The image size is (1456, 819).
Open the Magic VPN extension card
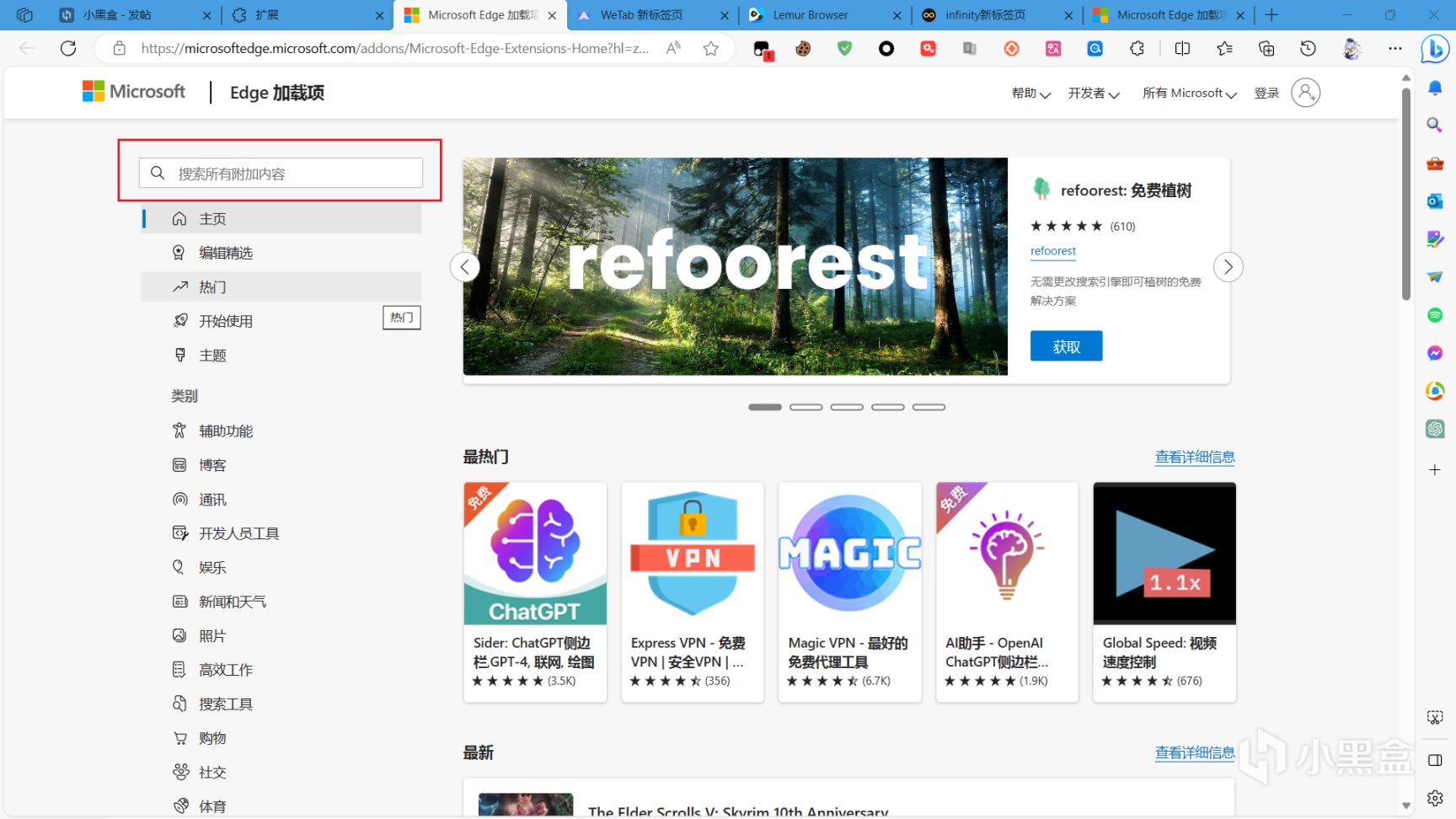pos(849,591)
